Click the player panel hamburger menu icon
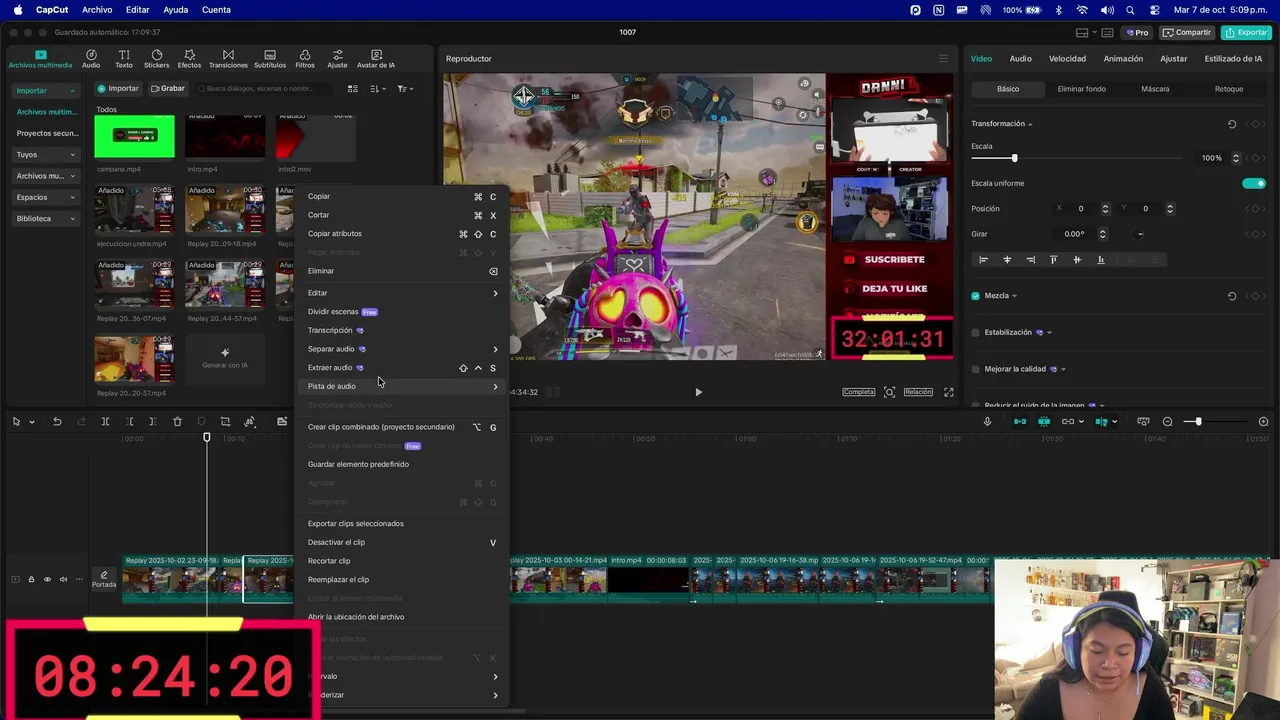 (942, 59)
